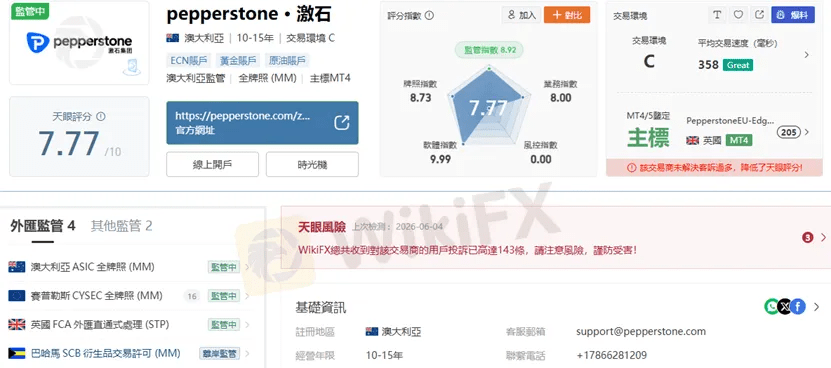Click the Facebook social icon

pos(798,306)
